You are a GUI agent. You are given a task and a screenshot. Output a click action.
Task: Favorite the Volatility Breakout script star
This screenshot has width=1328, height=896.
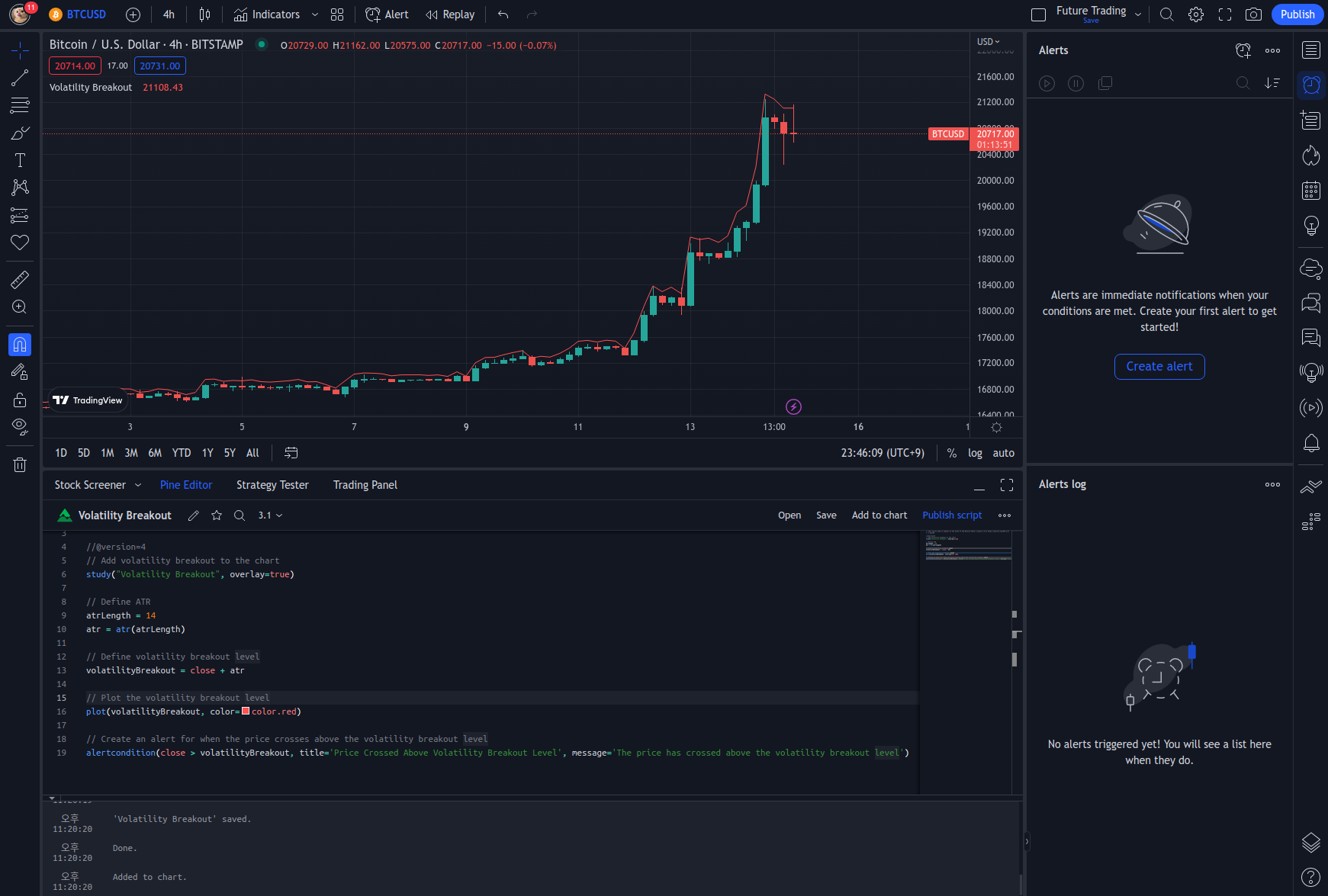pos(217,515)
